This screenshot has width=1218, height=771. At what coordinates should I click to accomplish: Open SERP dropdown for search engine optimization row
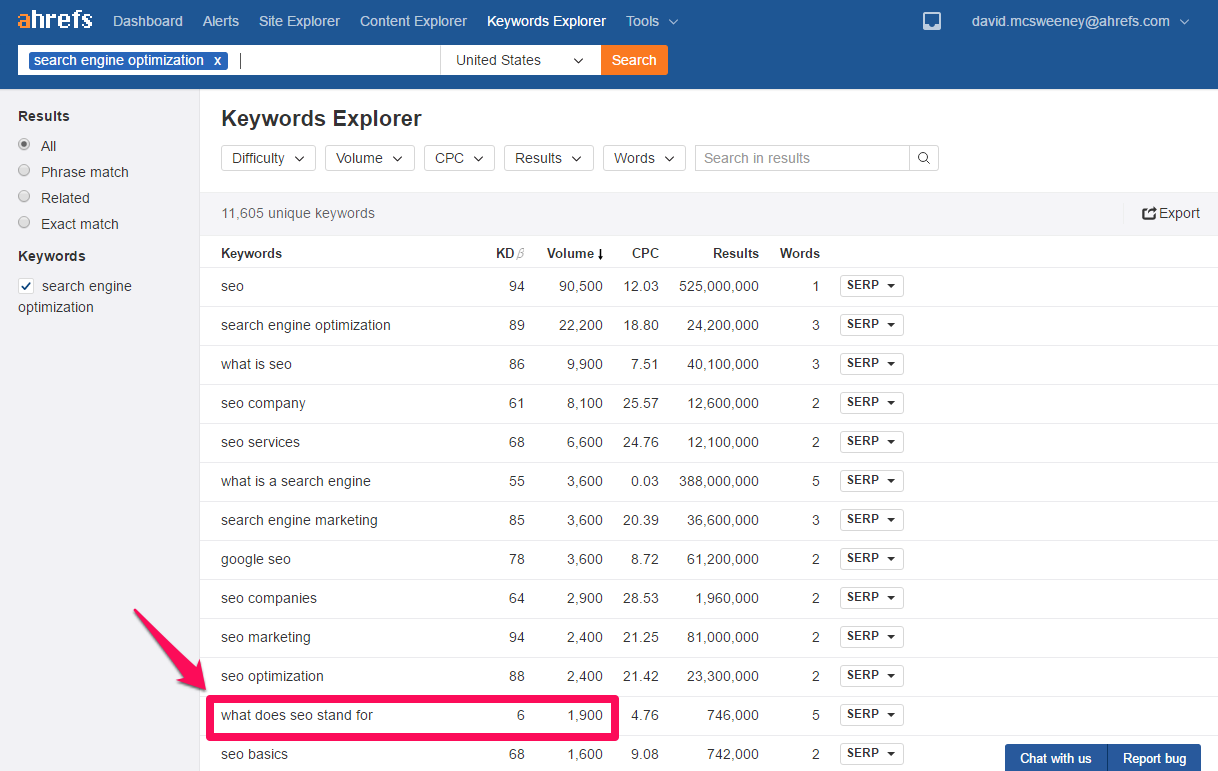pos(871,325)
